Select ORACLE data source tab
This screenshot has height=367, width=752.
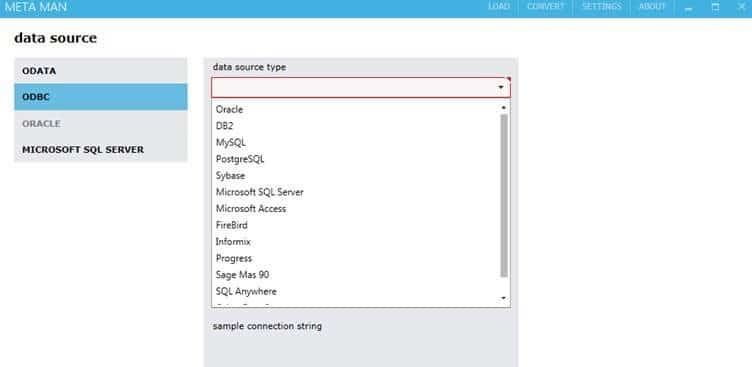pos(101,123)
